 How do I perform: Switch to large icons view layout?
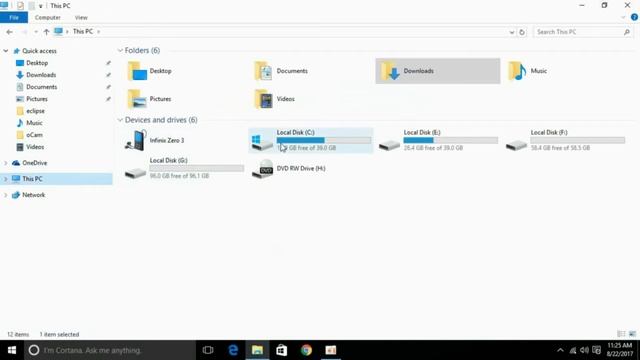click(632, 334)
